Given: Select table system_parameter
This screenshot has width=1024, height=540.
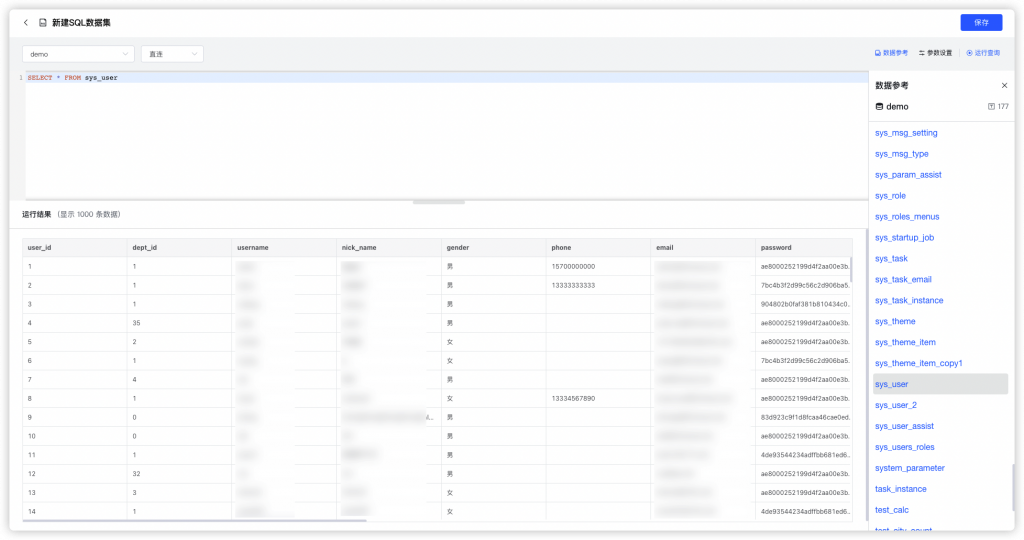Looking at the screenshot, I should 909,468.
